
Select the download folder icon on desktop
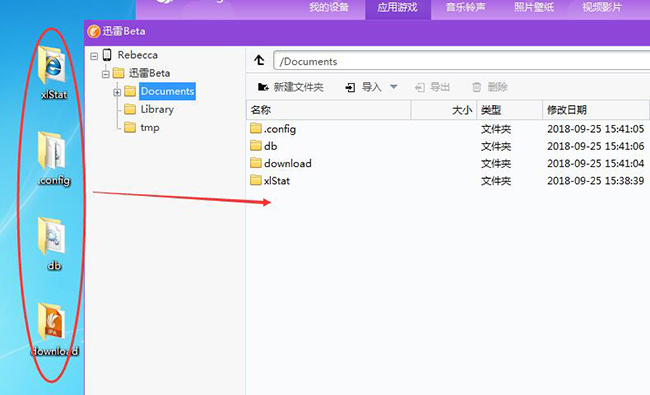(x=52, y=321)
